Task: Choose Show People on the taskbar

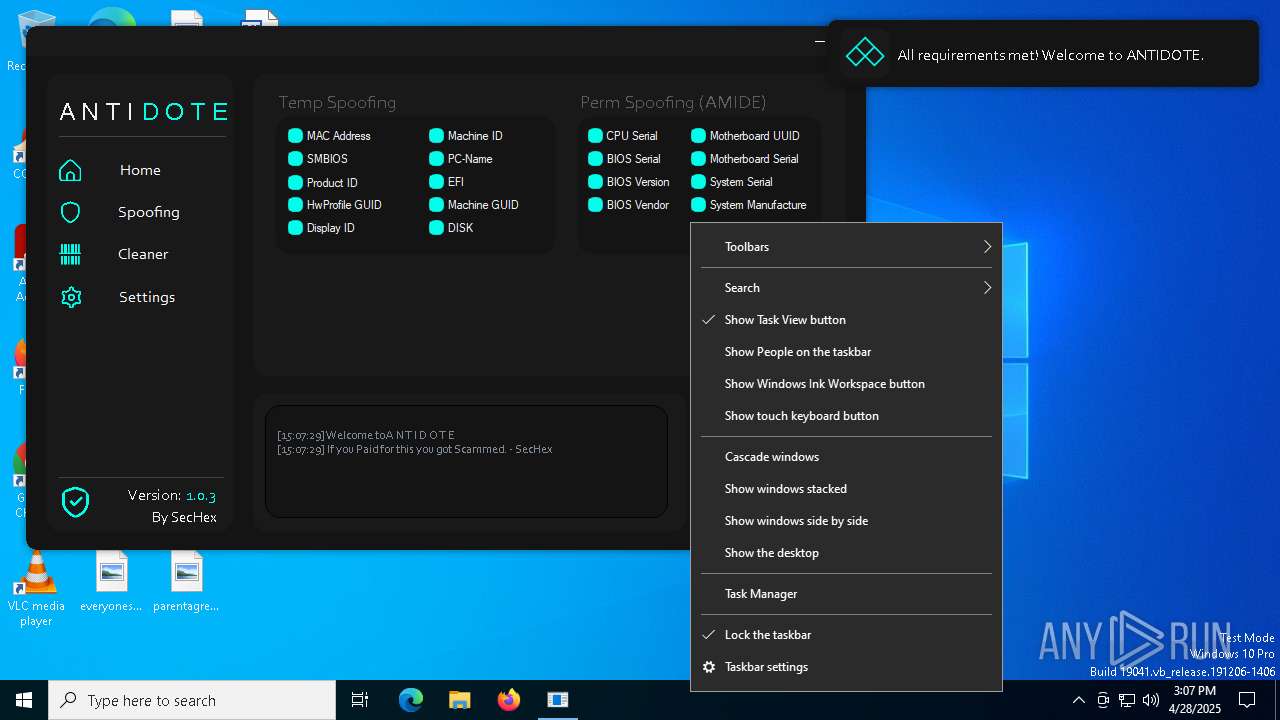Action: tap(846, 352)
